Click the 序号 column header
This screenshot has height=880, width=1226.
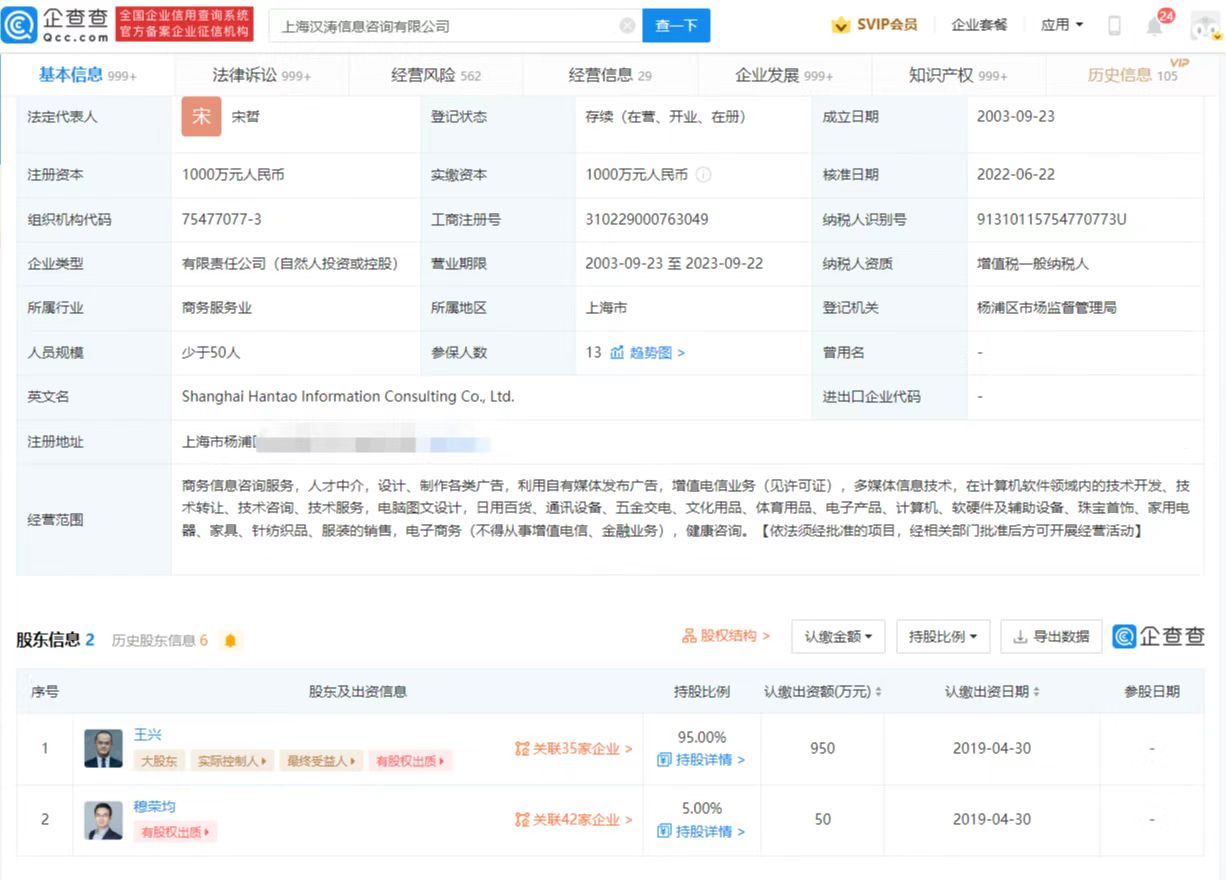(45, 692)
